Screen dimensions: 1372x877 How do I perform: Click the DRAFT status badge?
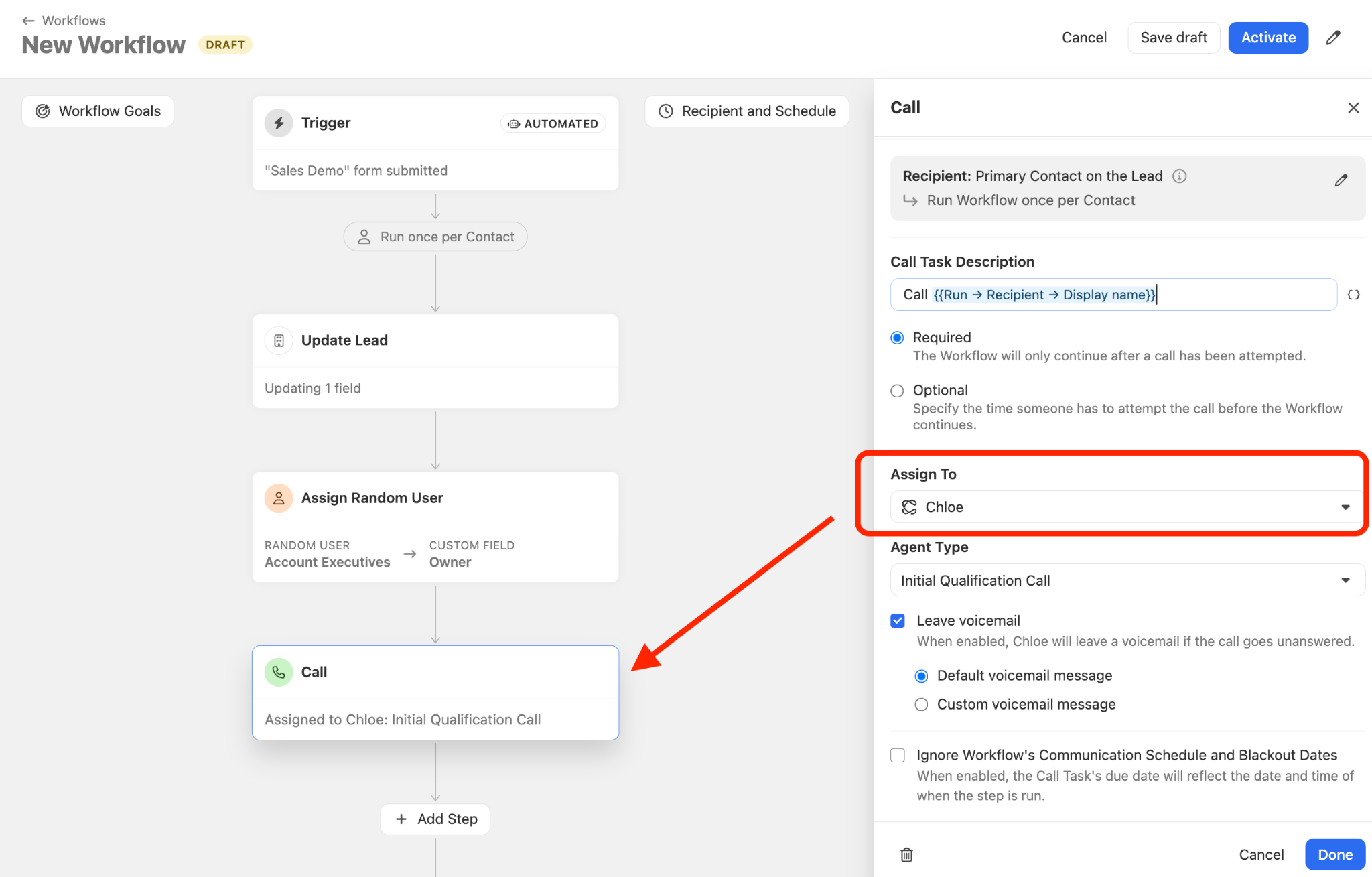coord(225,45)
